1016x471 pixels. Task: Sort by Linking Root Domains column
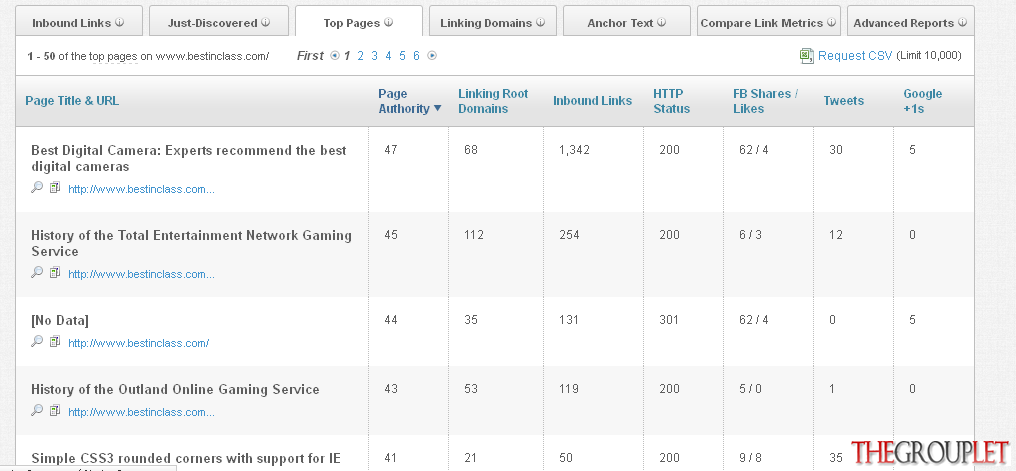click(493, 101)
